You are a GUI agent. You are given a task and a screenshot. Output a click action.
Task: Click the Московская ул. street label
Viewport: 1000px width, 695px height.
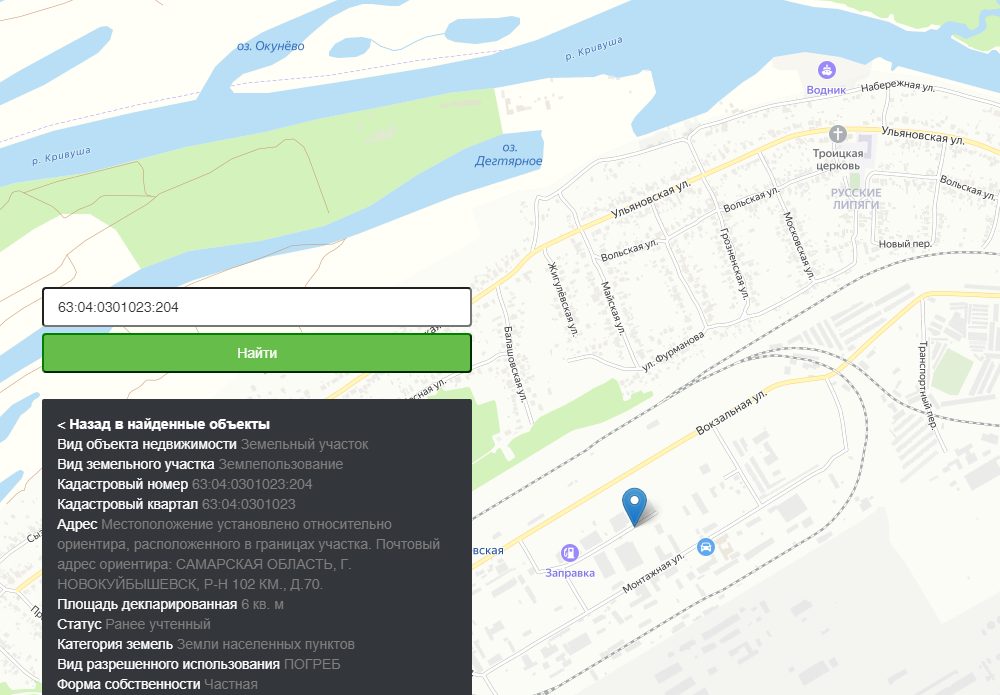click(x=798, y=246)
